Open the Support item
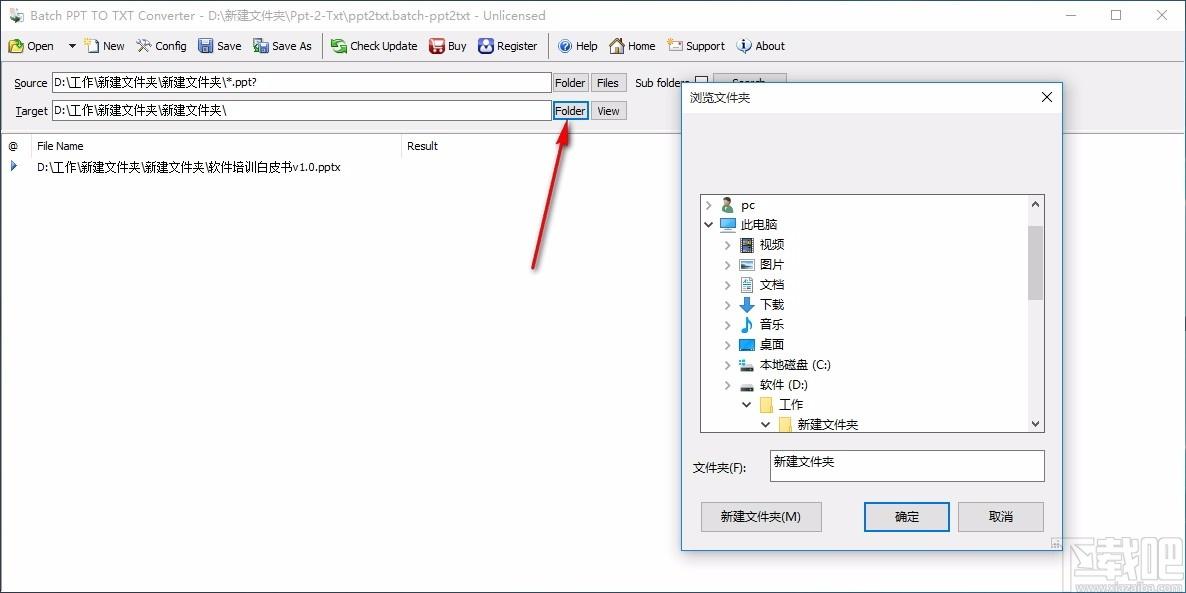The image size is (1186, 593). [x=696, y=46]
